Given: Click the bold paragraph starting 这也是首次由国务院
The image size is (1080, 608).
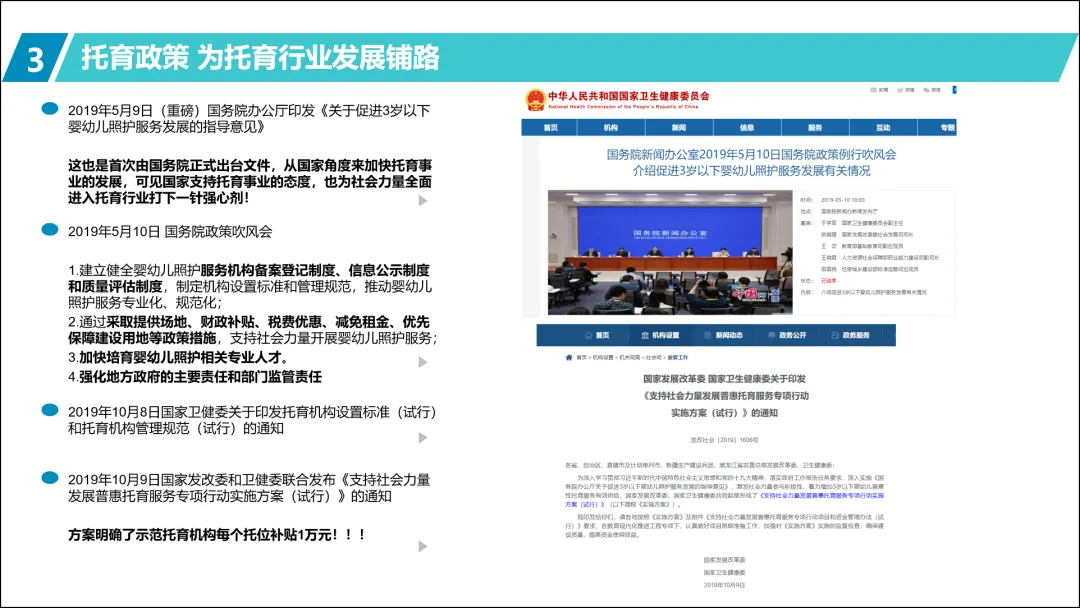Looking at the screenshot, I should click(250, 182).
